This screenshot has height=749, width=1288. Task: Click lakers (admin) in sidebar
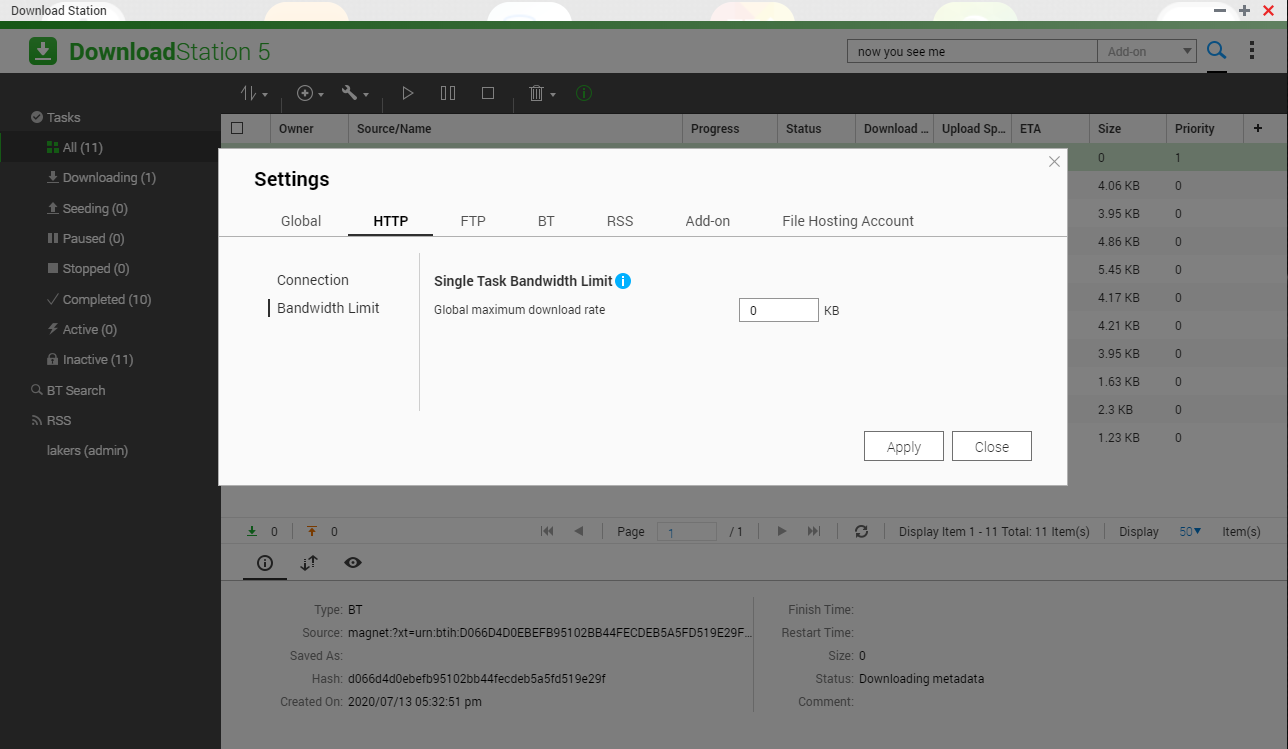87,450
